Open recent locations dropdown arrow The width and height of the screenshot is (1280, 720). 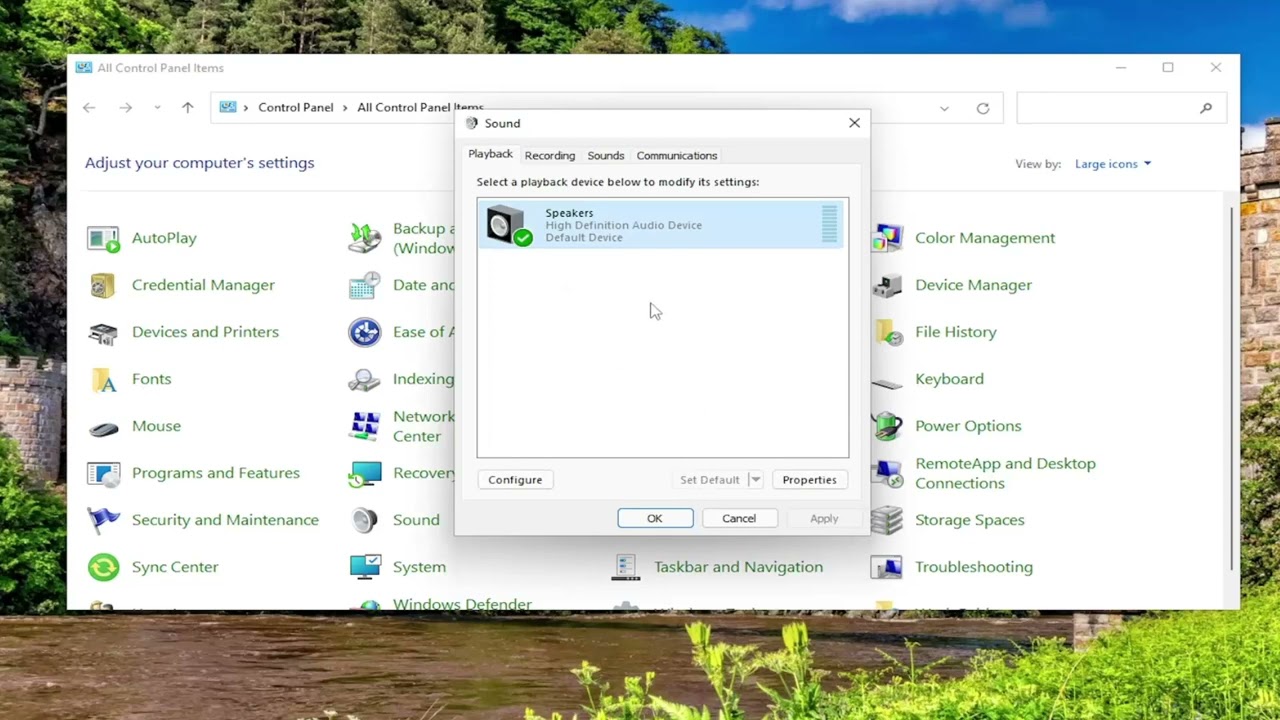point(157,108)
